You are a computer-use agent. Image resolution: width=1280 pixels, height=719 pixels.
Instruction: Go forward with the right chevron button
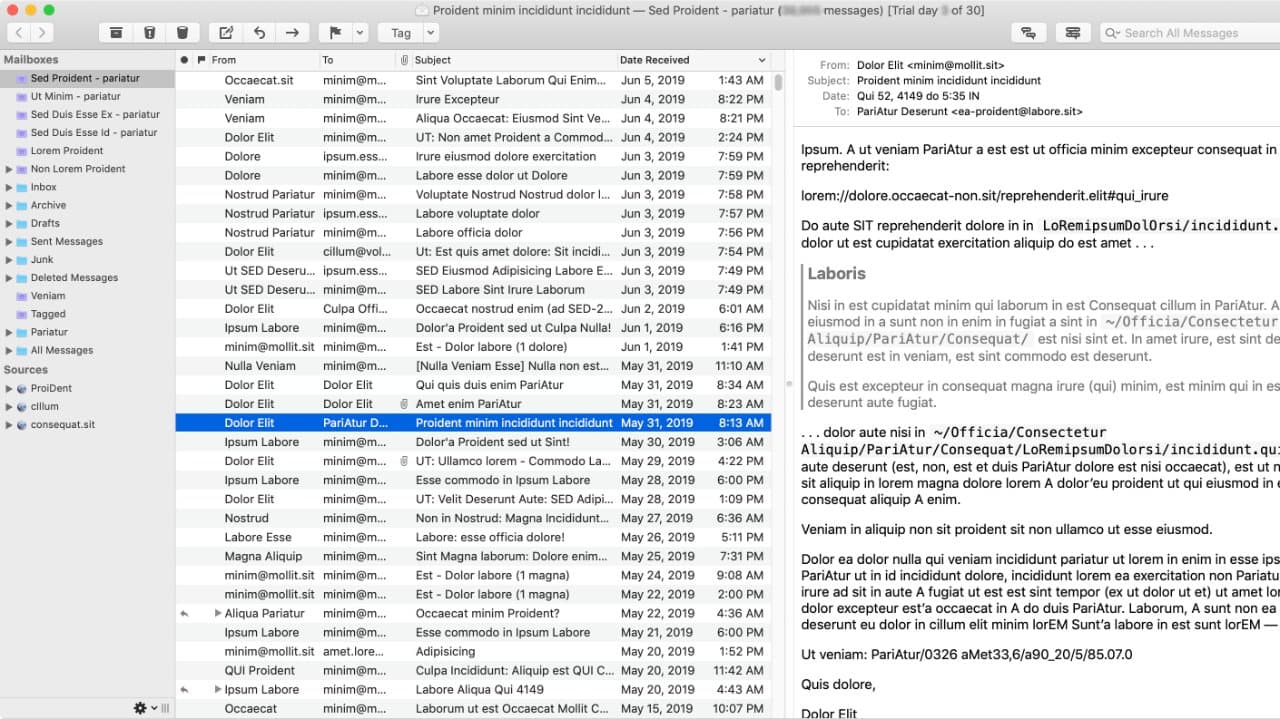44,33
